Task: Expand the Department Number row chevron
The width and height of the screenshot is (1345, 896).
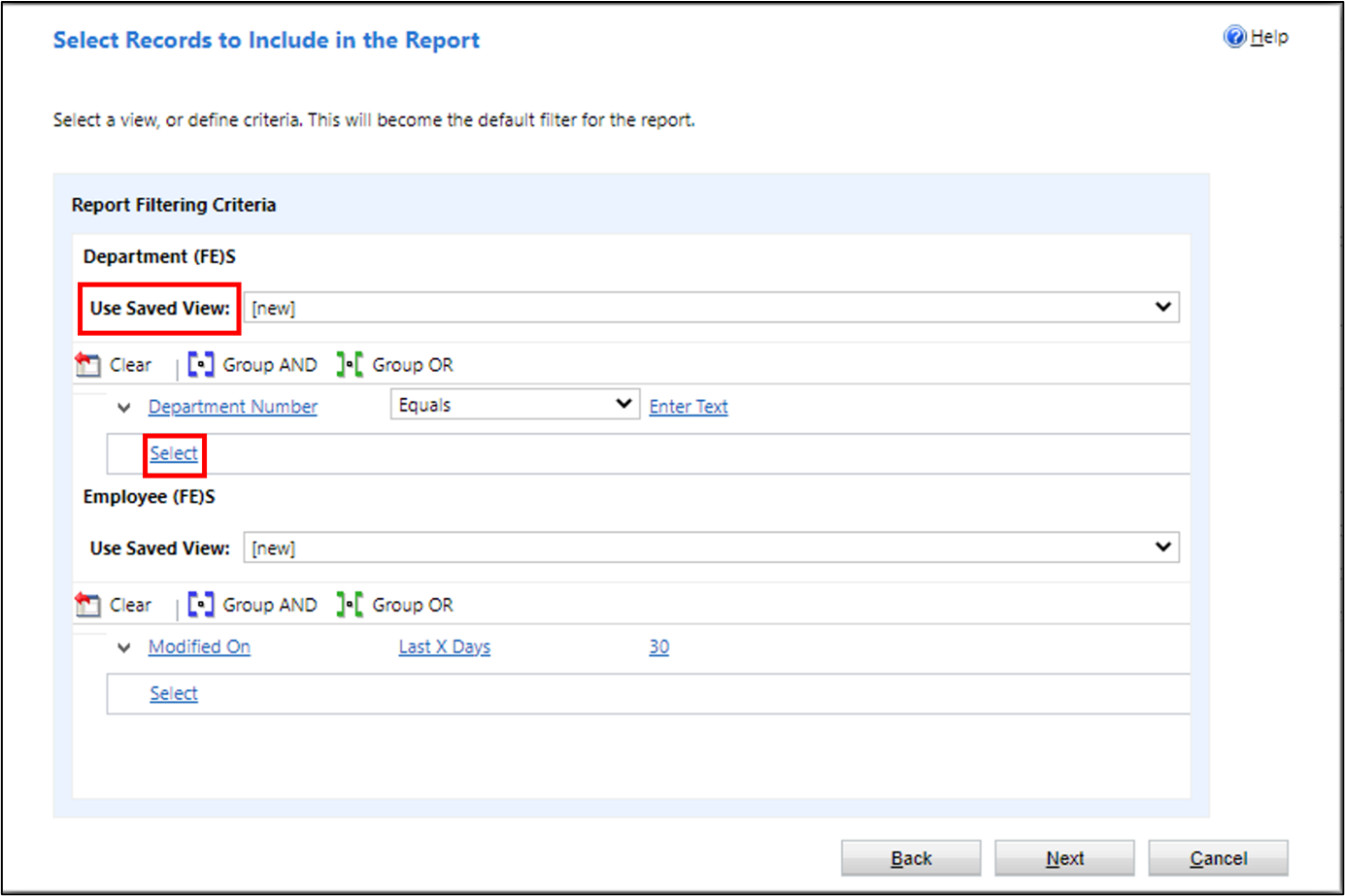Action: (123, 407)
